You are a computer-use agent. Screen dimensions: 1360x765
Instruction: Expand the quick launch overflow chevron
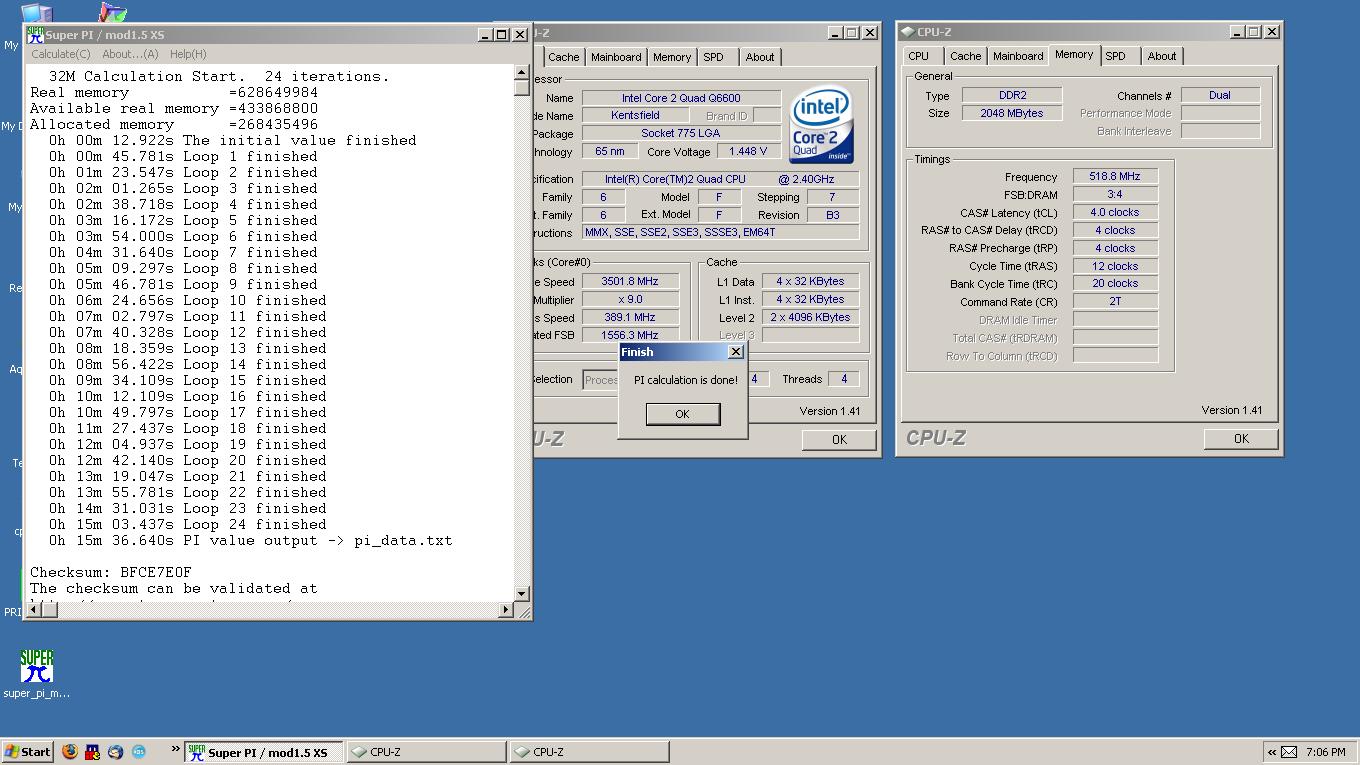pyautogui.click(x=175, y=748)
